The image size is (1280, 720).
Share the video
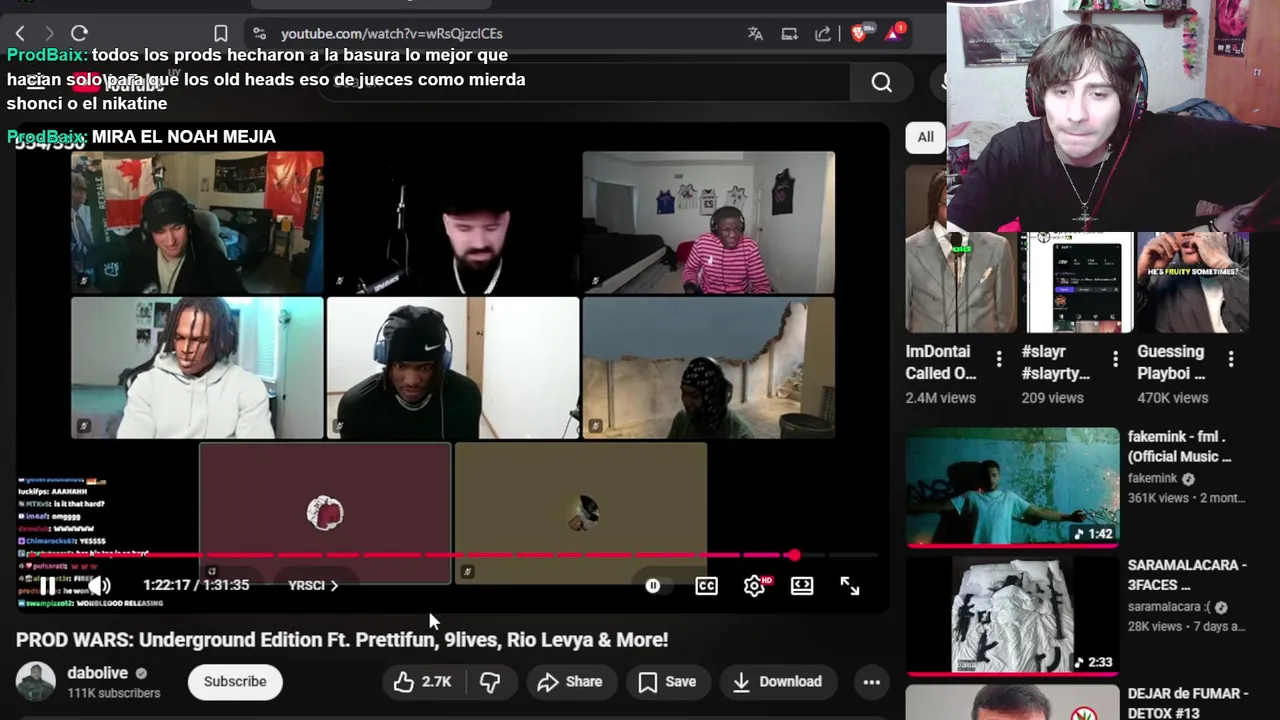(569, 681)
